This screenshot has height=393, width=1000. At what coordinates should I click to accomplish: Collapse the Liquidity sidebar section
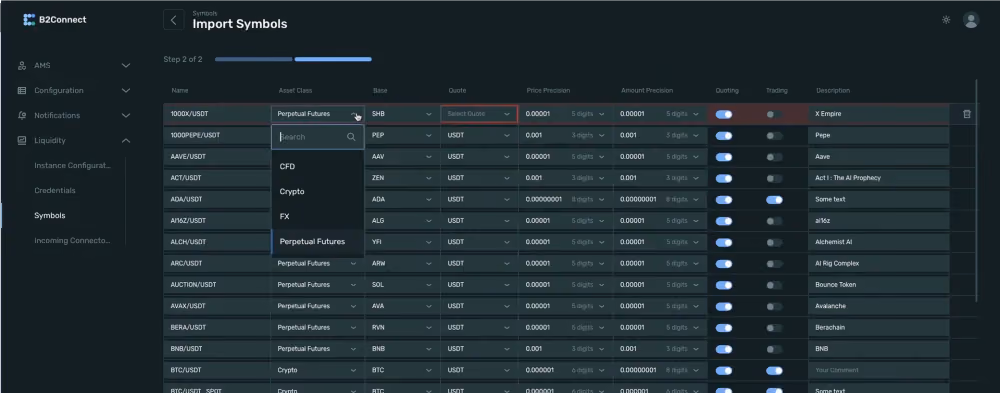[126, 140]
